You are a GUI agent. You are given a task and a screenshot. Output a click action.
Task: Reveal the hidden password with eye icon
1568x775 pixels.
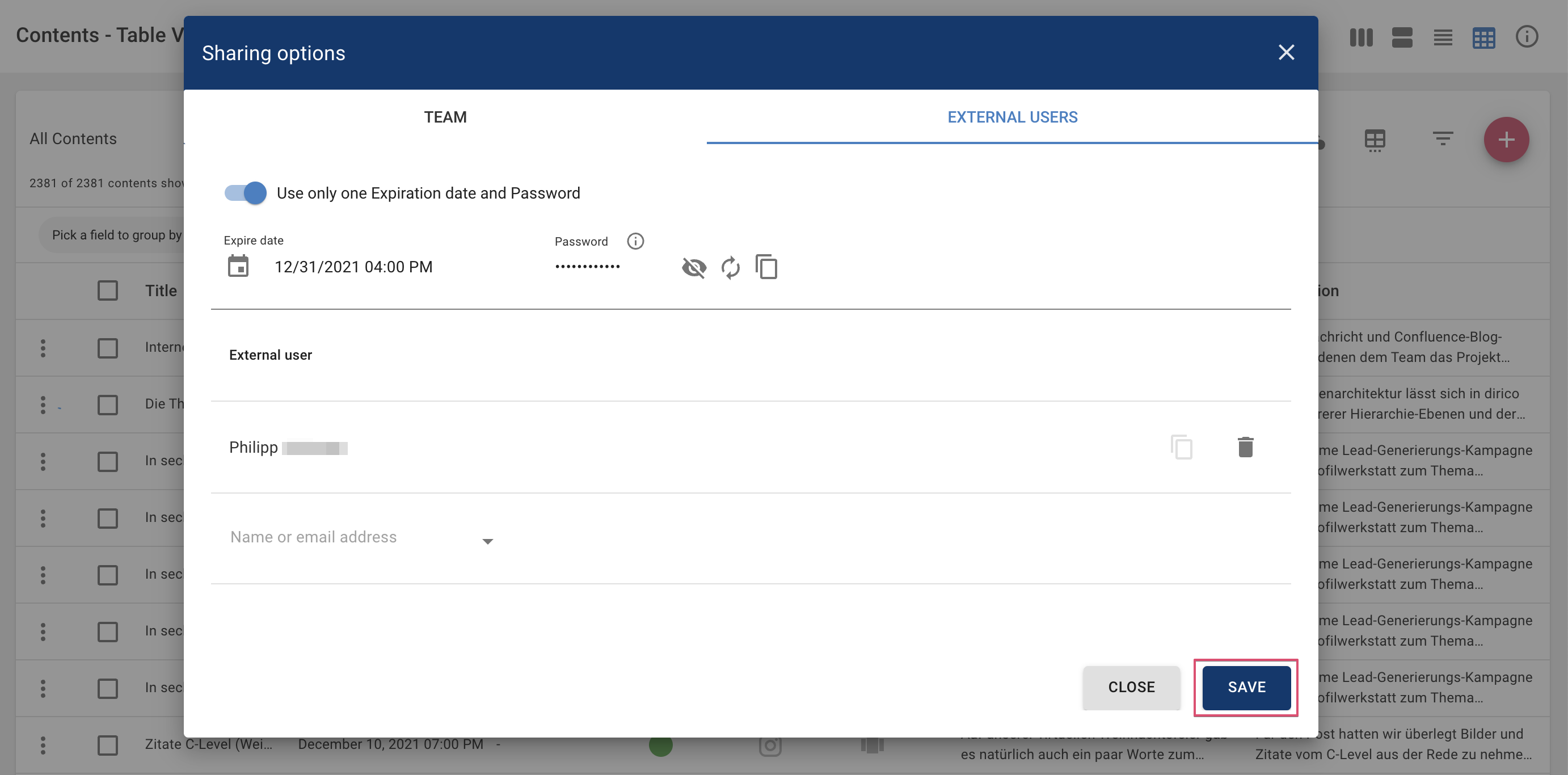point(693,267)
